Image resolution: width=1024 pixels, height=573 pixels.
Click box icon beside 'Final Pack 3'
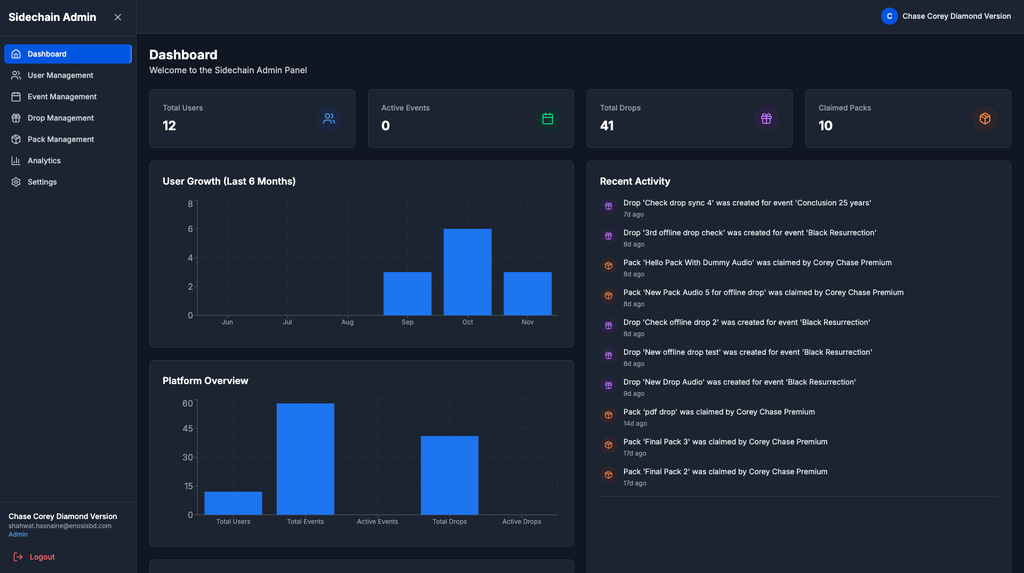click(x=609, y=445)
